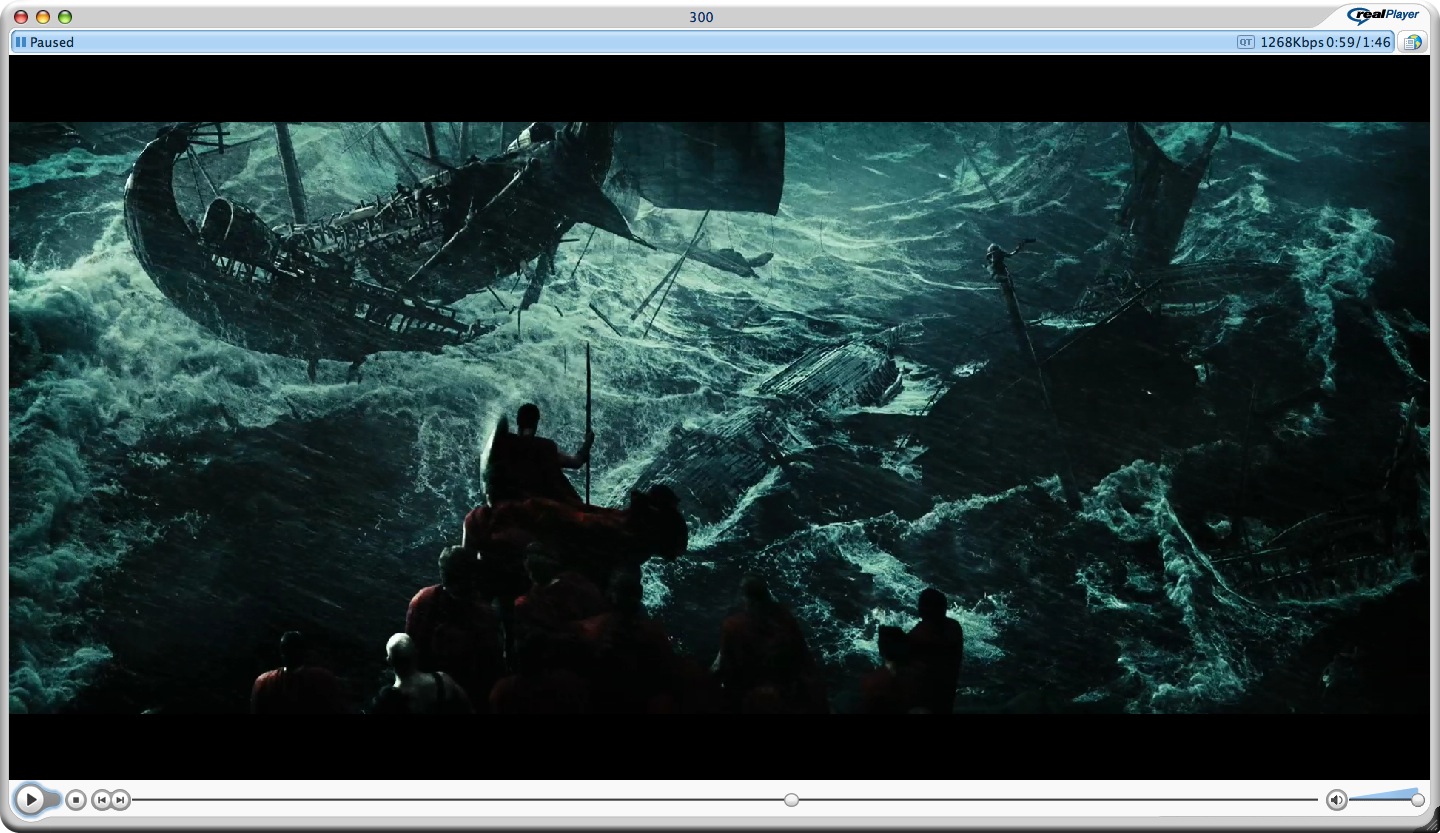Open the media browser globe icon
The image size is (1440, 833).
click(1412, 42)
